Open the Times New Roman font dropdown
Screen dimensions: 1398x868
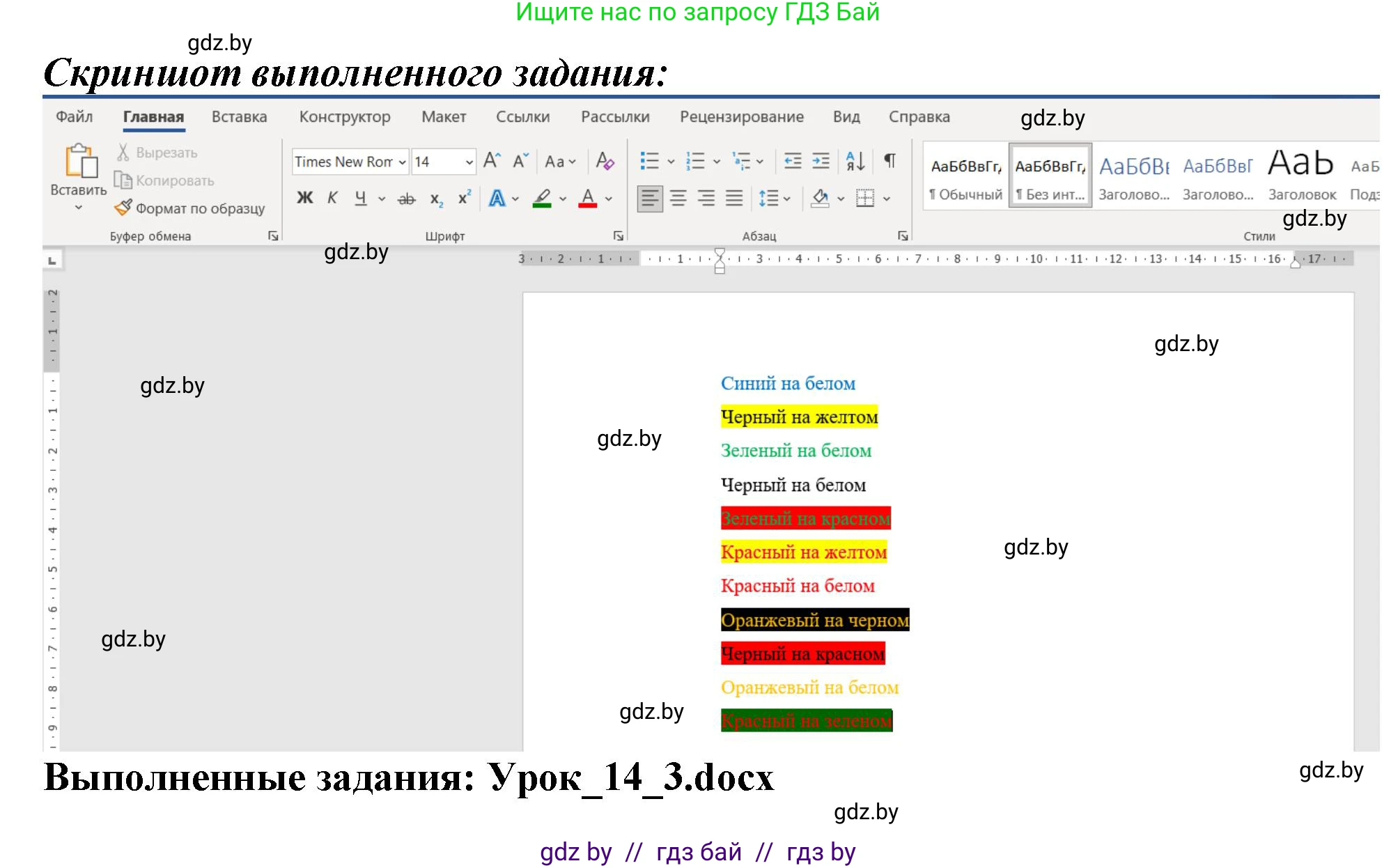(x=402, y=162)
